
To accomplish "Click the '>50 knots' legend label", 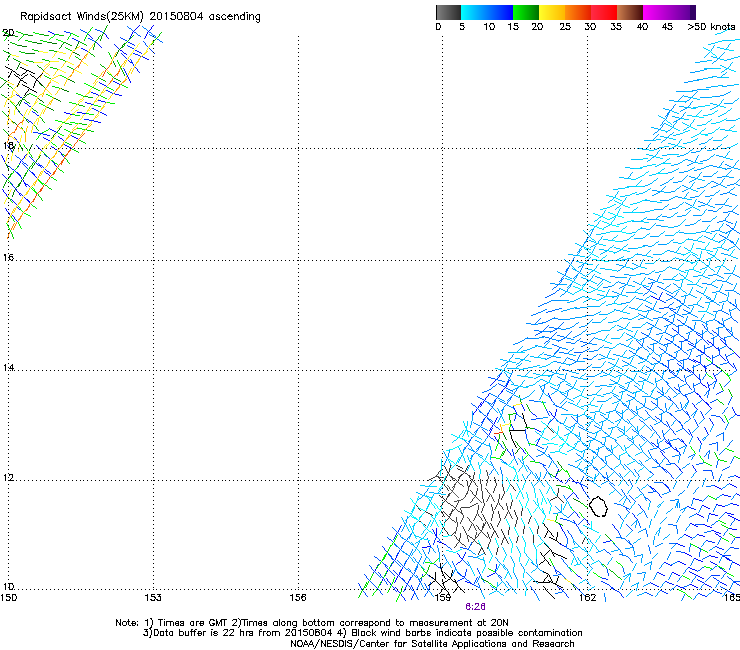I will pos(711,27).
